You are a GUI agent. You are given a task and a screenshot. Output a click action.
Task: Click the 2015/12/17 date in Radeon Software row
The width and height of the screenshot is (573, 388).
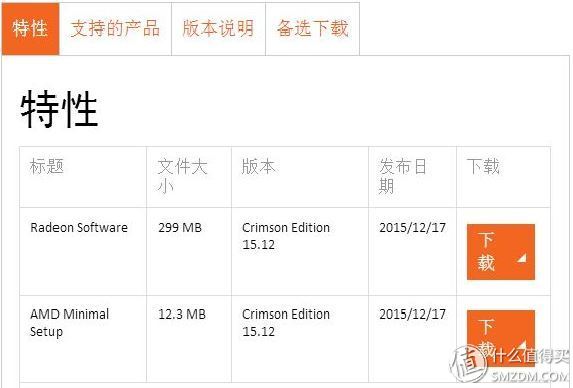point(412,228)
